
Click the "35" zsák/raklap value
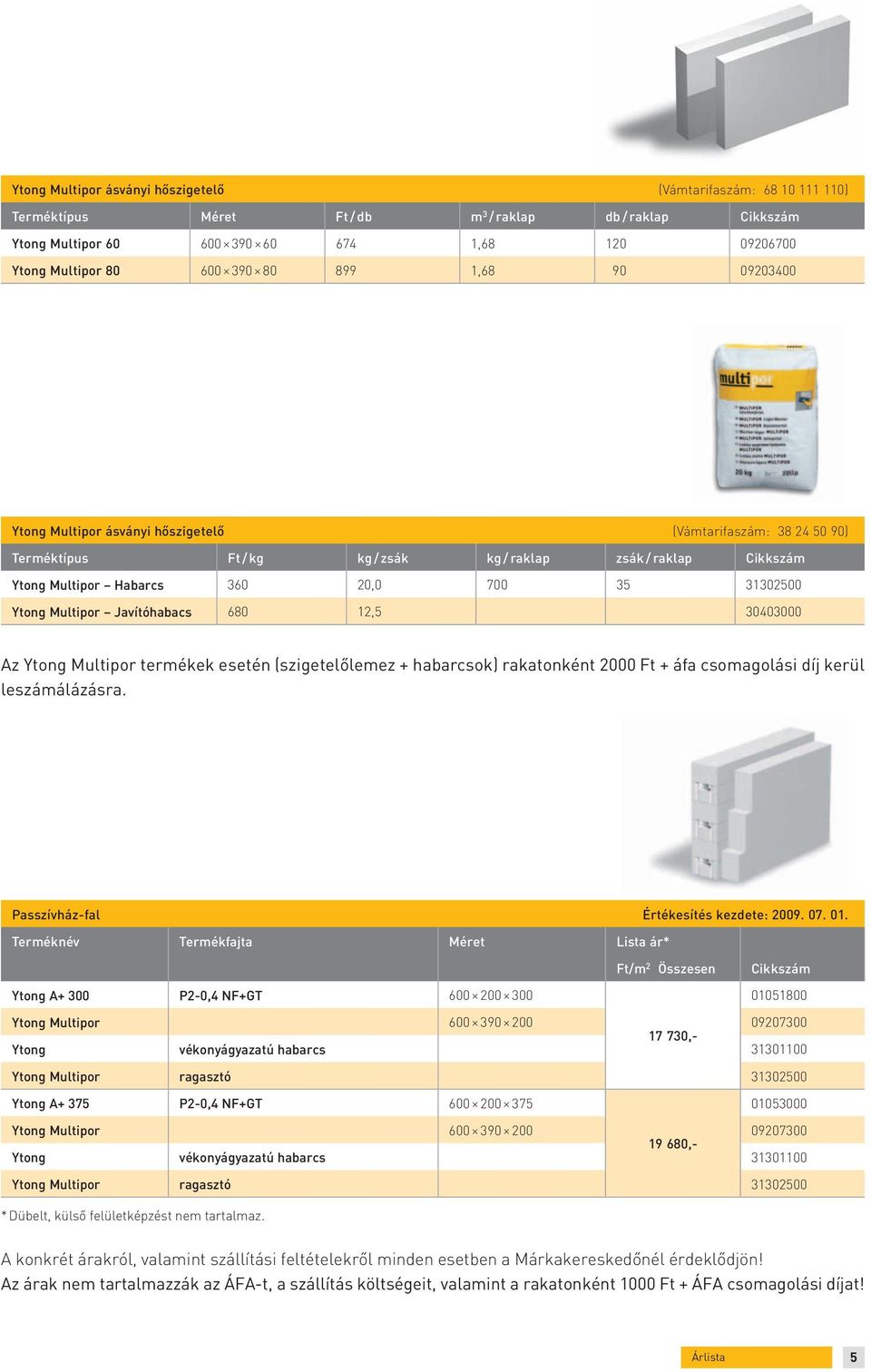point(623,584)
